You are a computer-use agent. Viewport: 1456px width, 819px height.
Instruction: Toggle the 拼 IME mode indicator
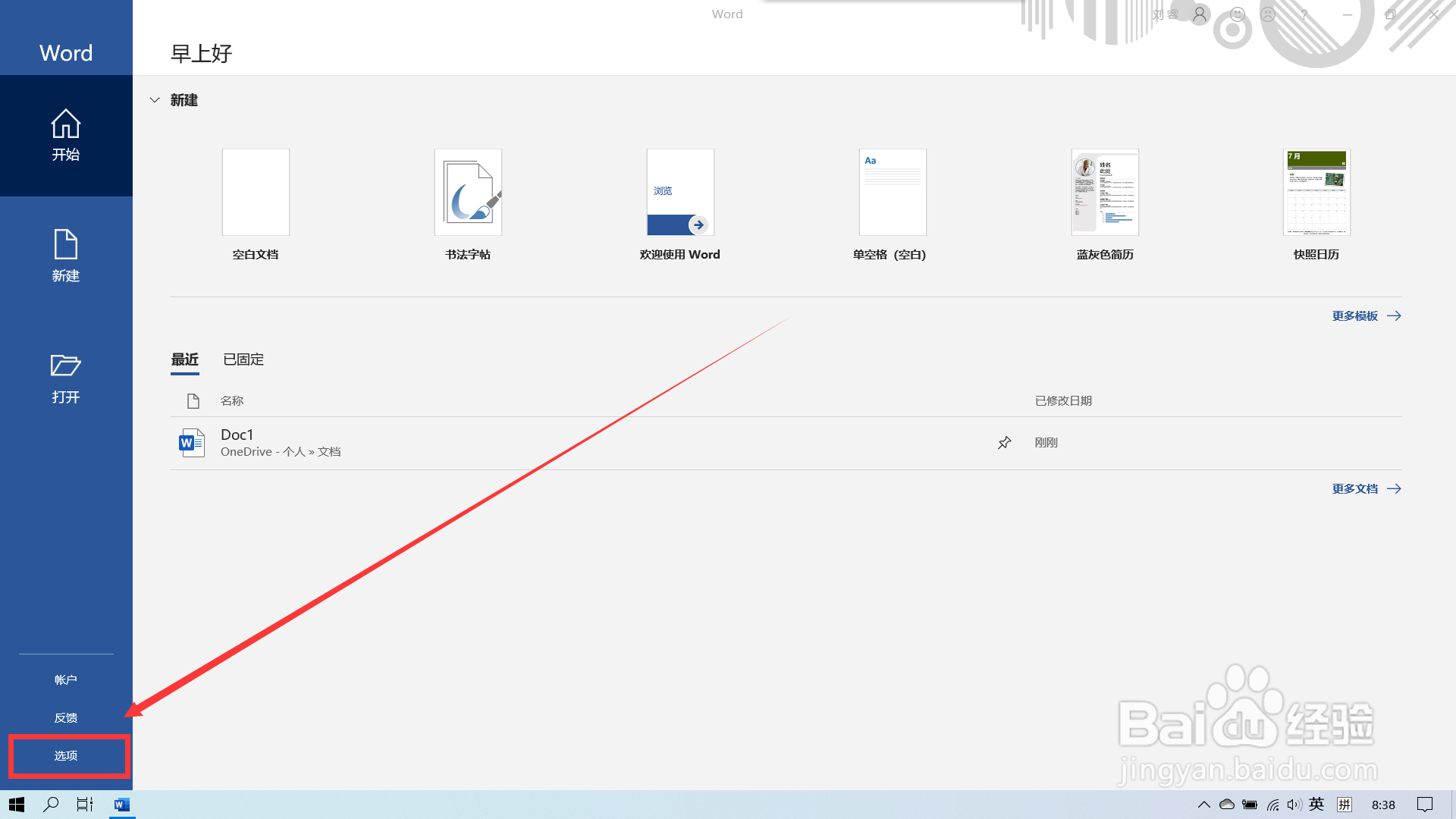1345,805
